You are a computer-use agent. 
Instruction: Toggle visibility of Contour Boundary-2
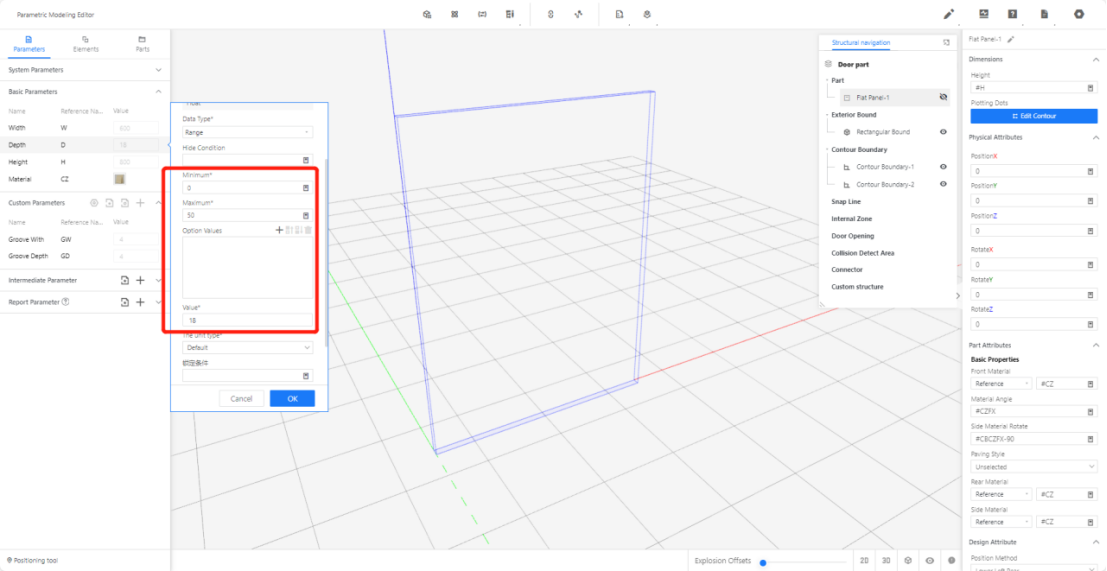coord(943,184)
